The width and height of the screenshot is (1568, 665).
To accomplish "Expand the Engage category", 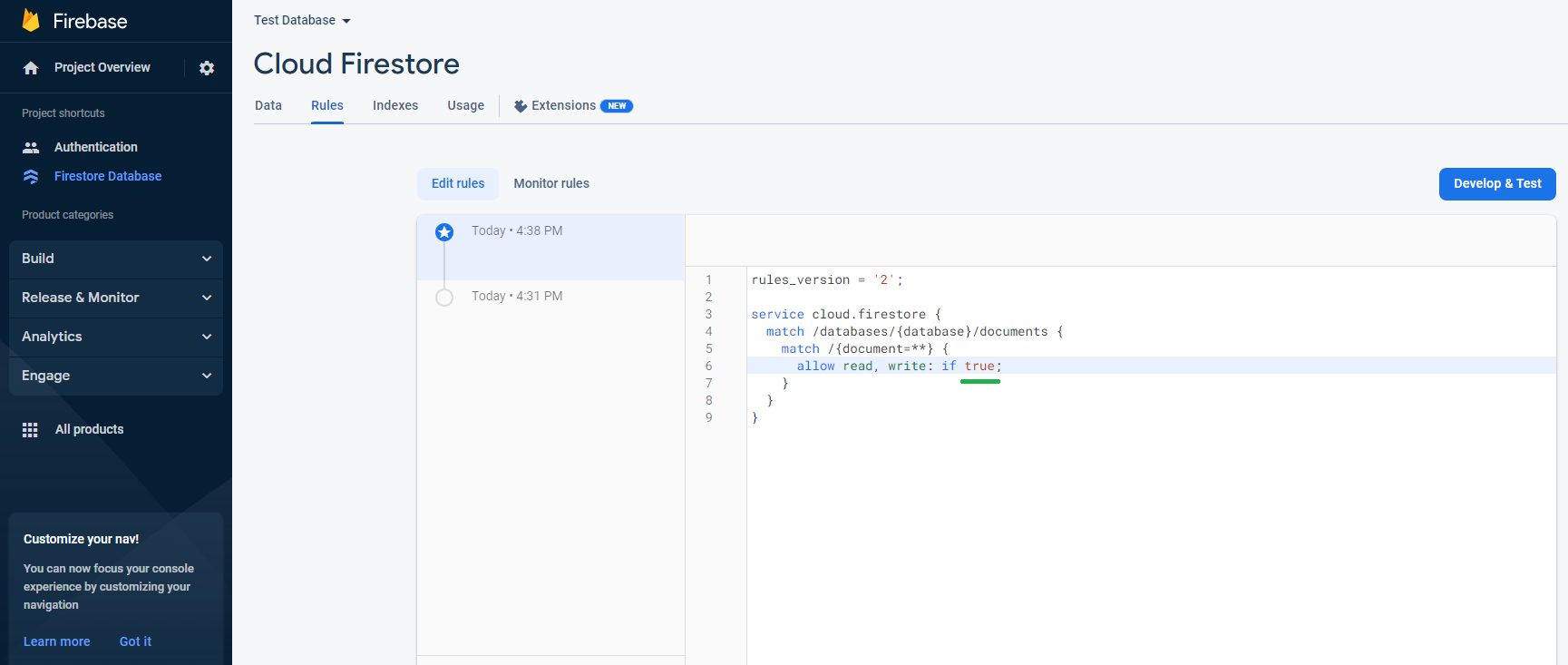I will [x=116, y=376].
